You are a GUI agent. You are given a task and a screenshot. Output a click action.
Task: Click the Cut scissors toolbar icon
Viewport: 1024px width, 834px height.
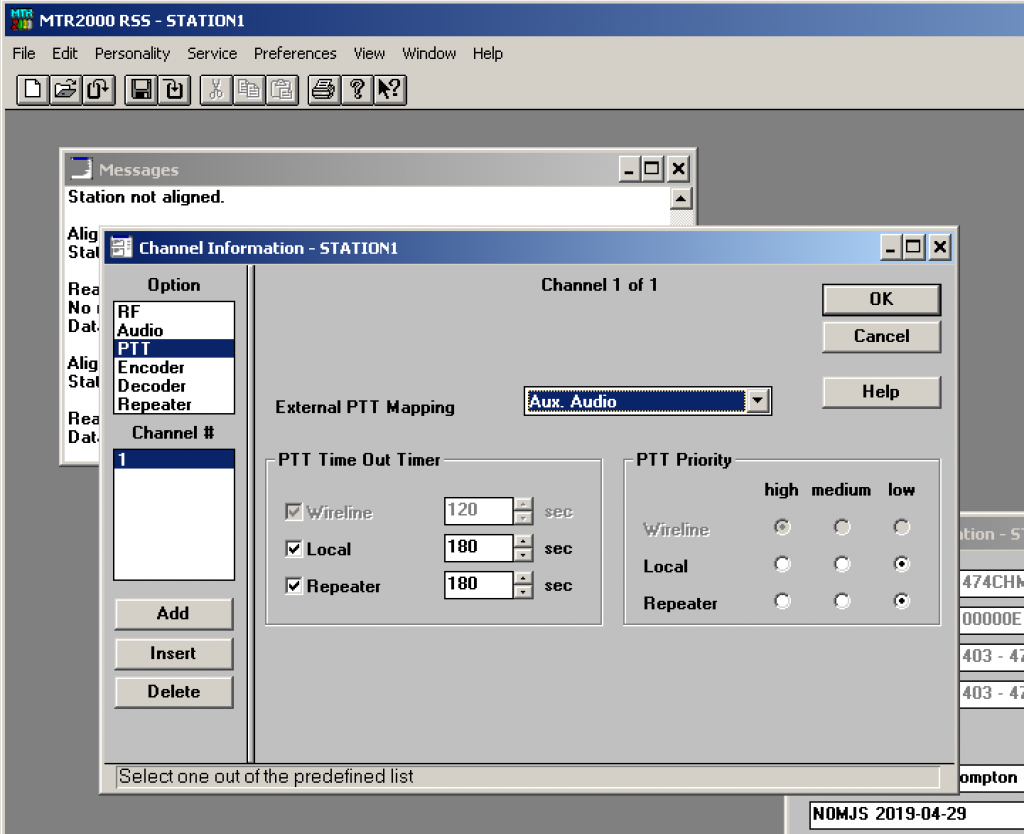[216, 89]
